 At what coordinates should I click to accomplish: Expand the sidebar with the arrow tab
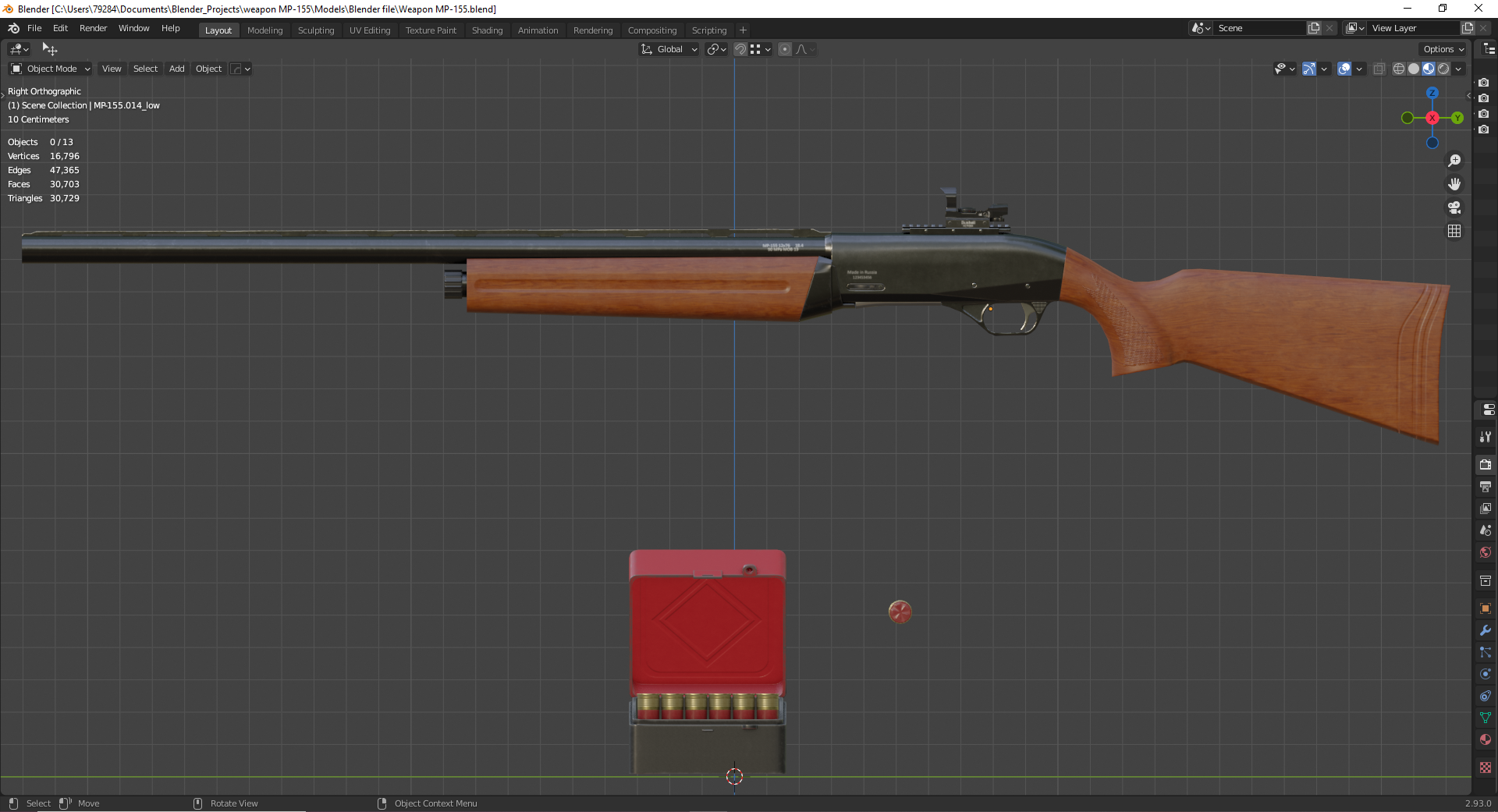tap(1469, 95)
